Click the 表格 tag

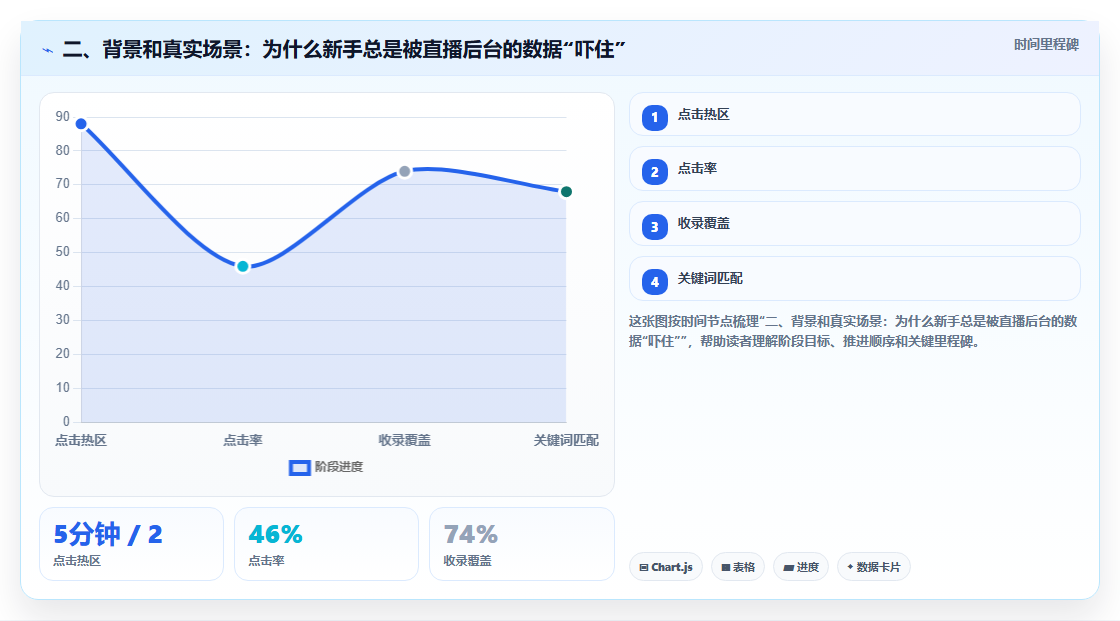click(738, 567)
